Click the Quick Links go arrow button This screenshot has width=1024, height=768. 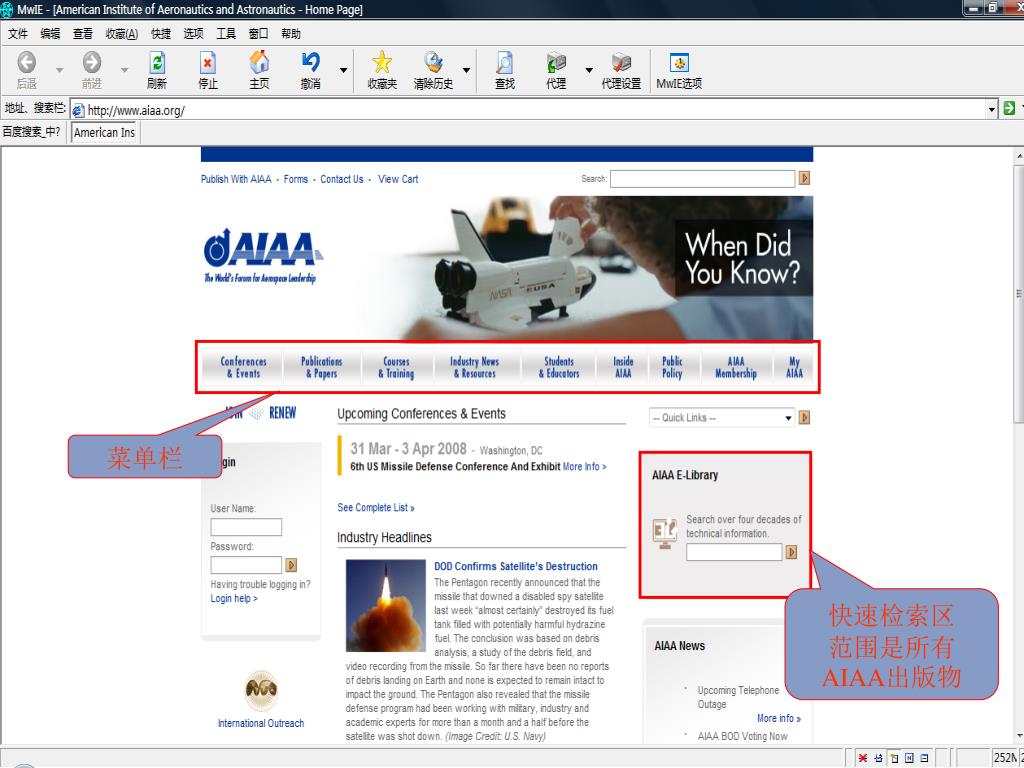tap(805, 417)
